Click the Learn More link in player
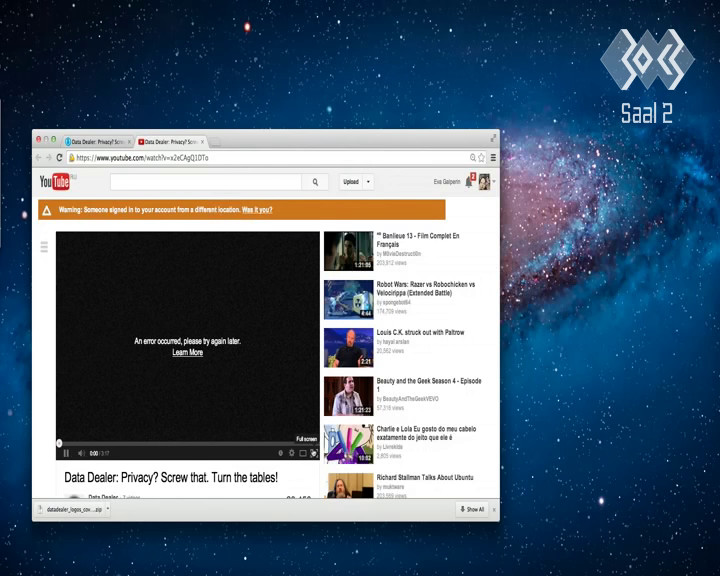Screen dimensions: 720x576 coord(187,352)
